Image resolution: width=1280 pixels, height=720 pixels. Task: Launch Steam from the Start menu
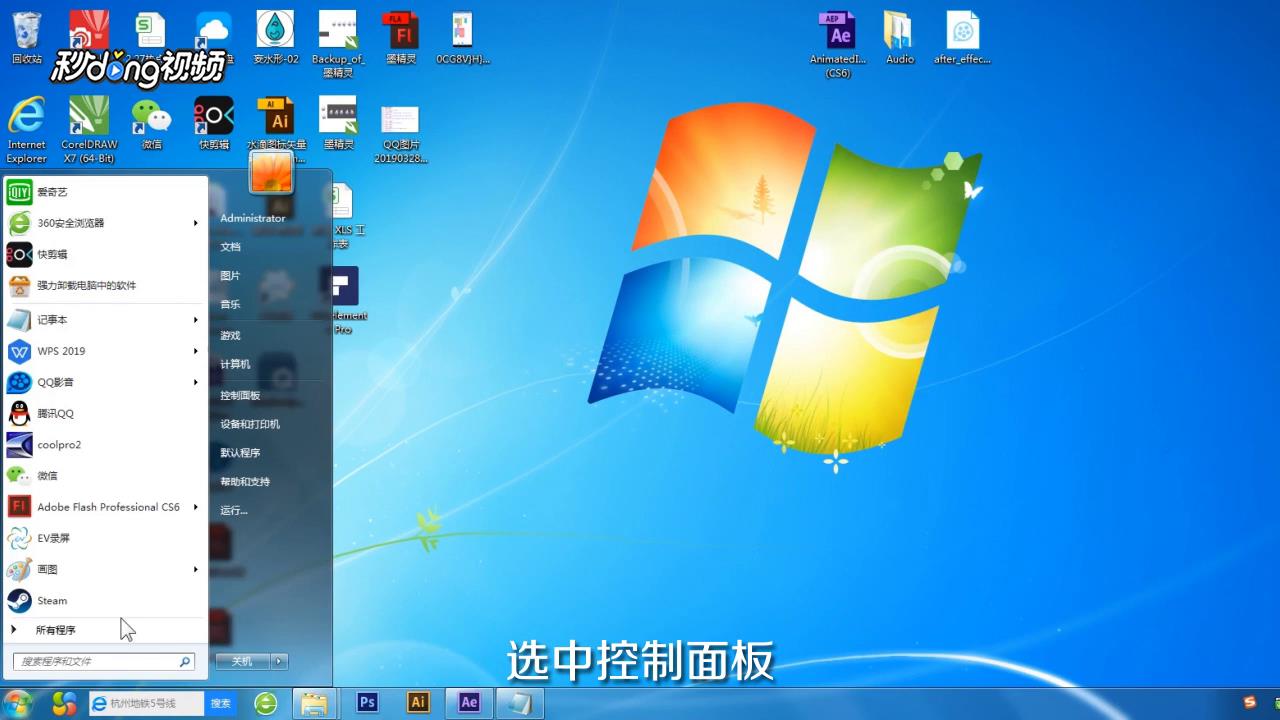tap(104, 600)
